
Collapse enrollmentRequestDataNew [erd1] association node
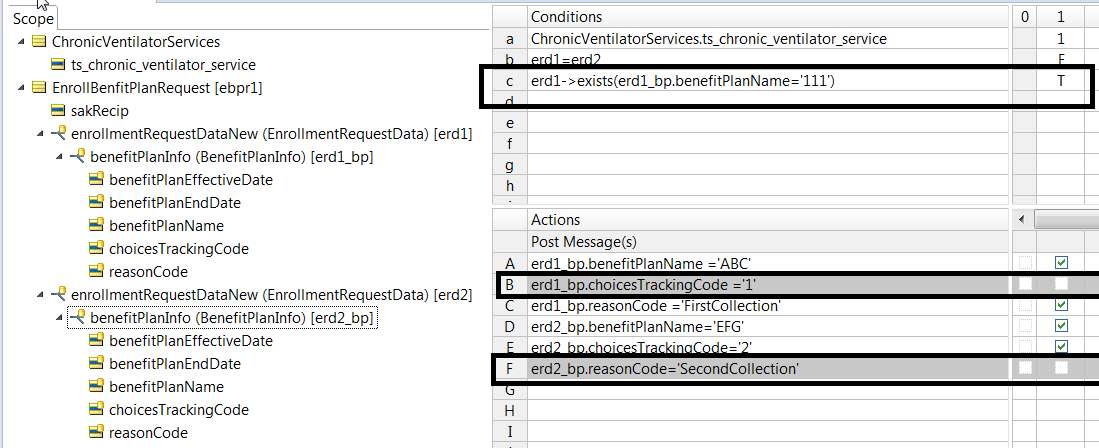pyautogui.click(x=41, y=133)
